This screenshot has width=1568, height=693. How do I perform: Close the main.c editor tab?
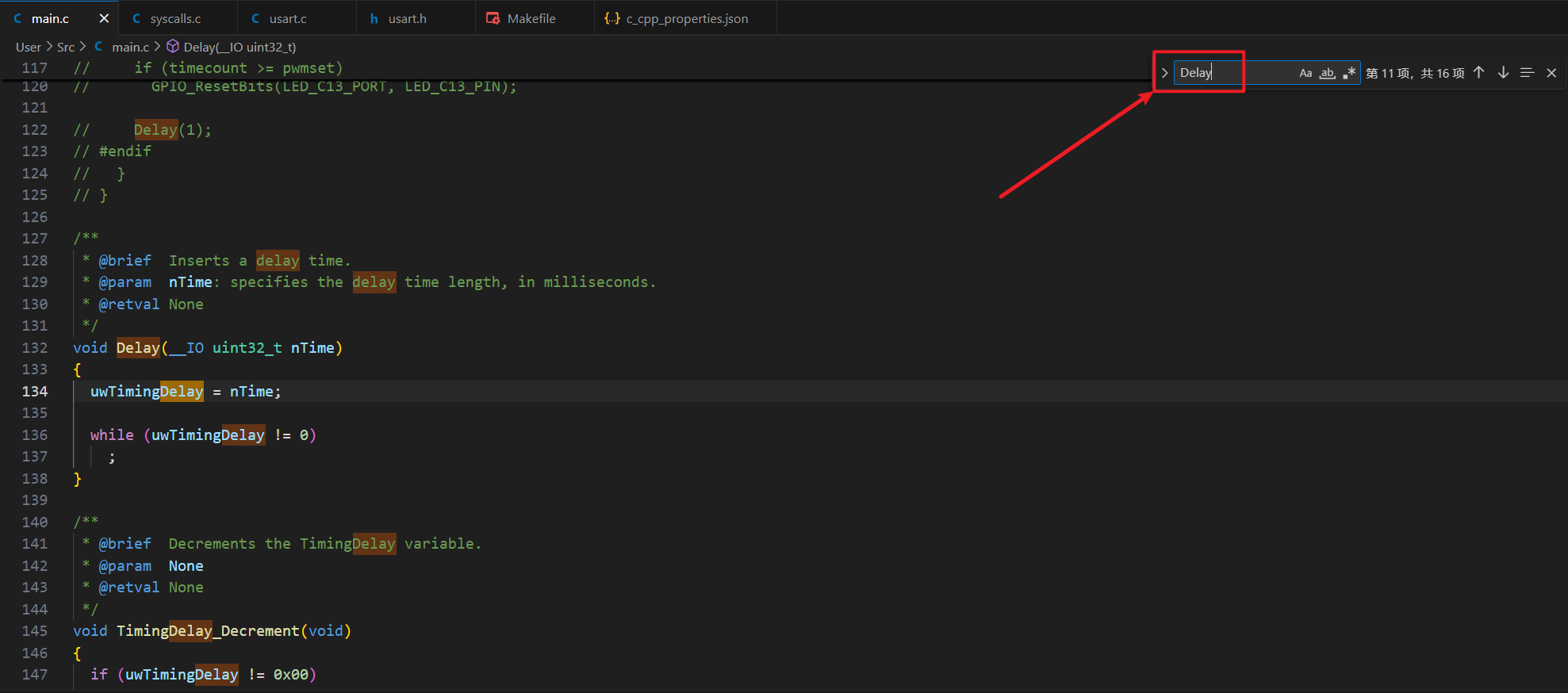coord(104,18)
